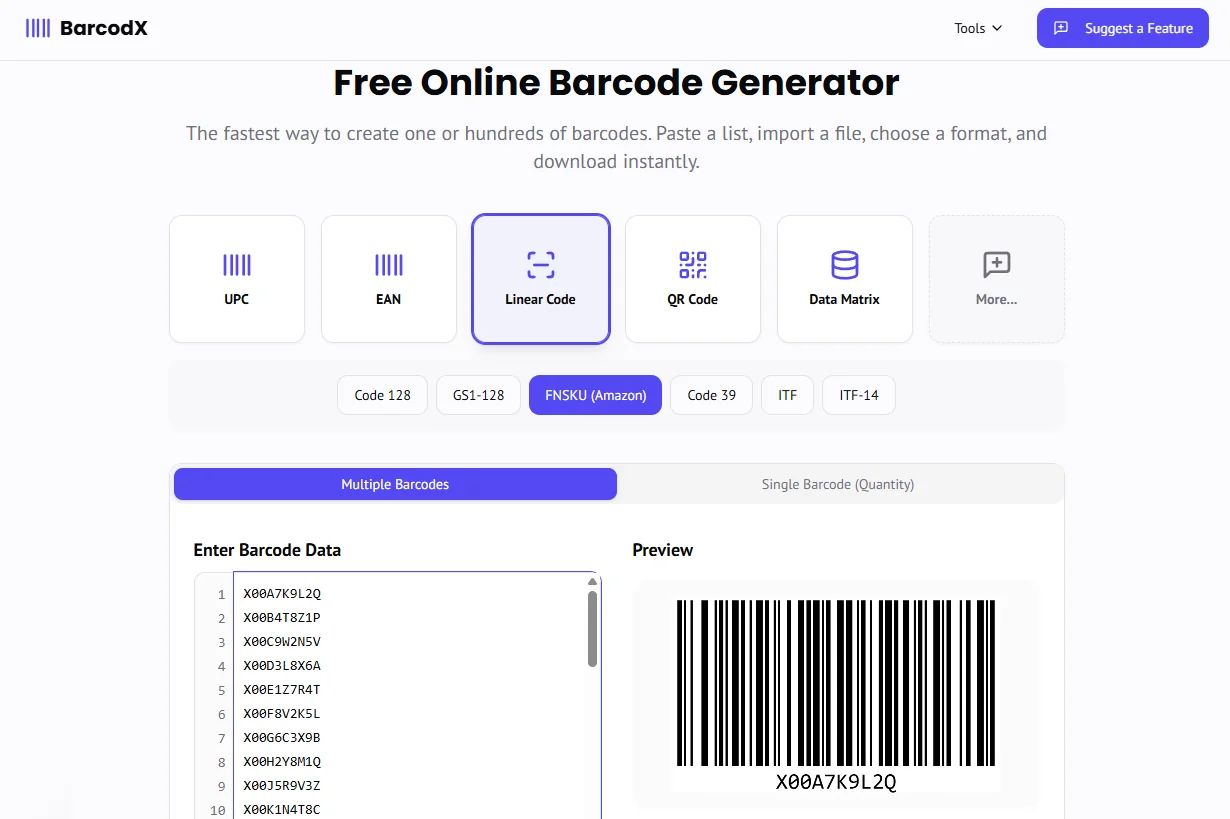
Task: Keep FNSKU (Amazon) format selected
Action: [595, 395]
